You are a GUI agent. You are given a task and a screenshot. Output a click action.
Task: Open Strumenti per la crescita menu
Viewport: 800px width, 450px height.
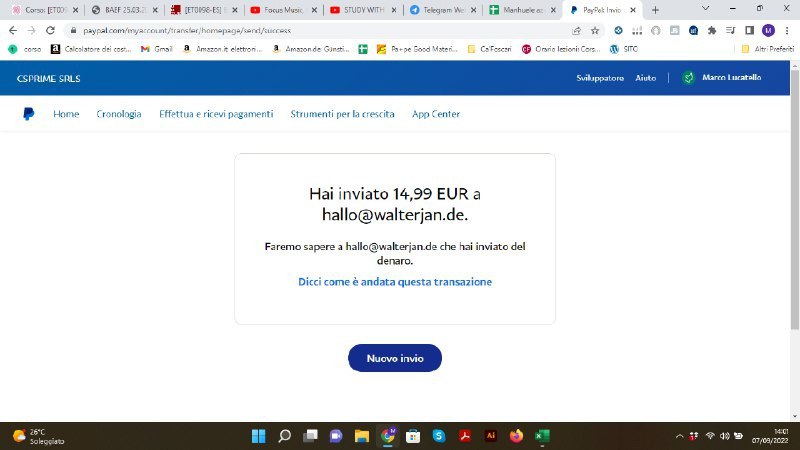click(342, 114)
